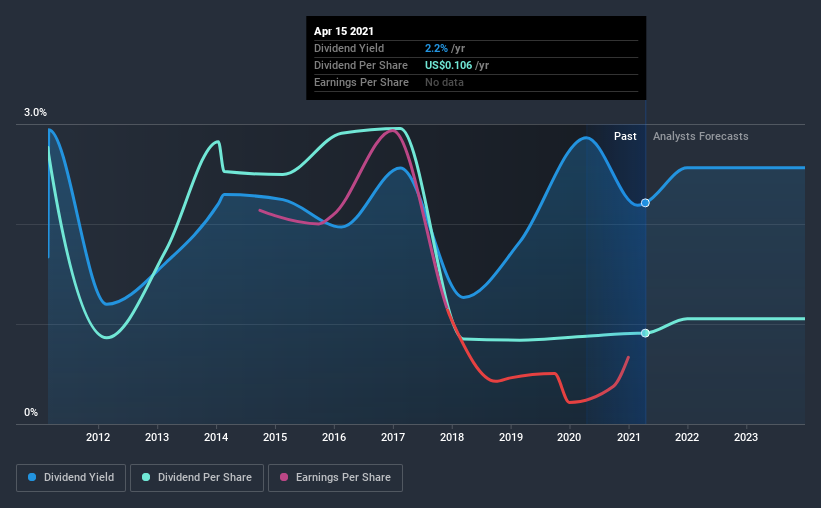
Task: Click the 2015 year label on the axis
Action: click(275, 437)
